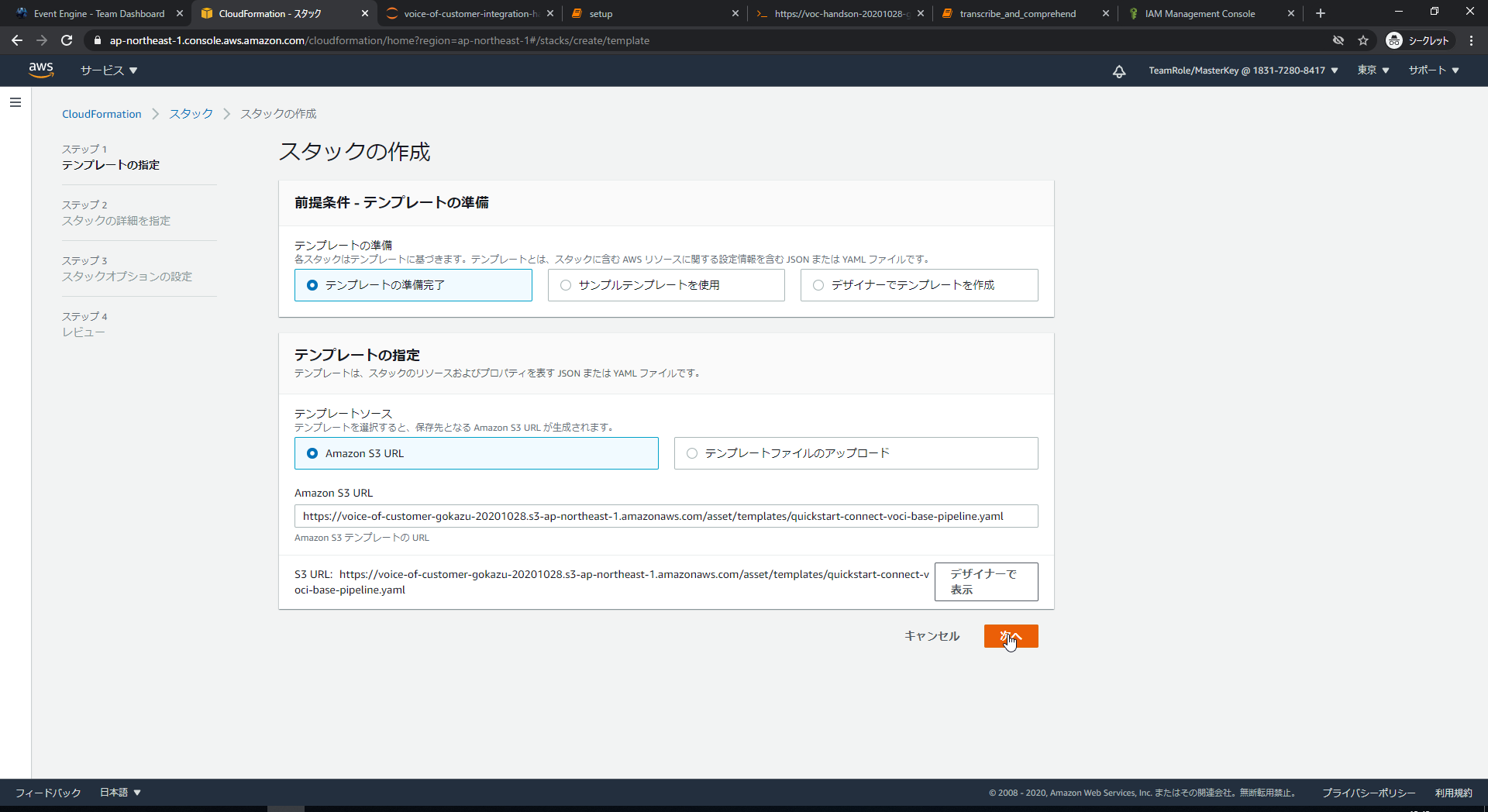Click the site lock icon in address bar

point(98,40)
